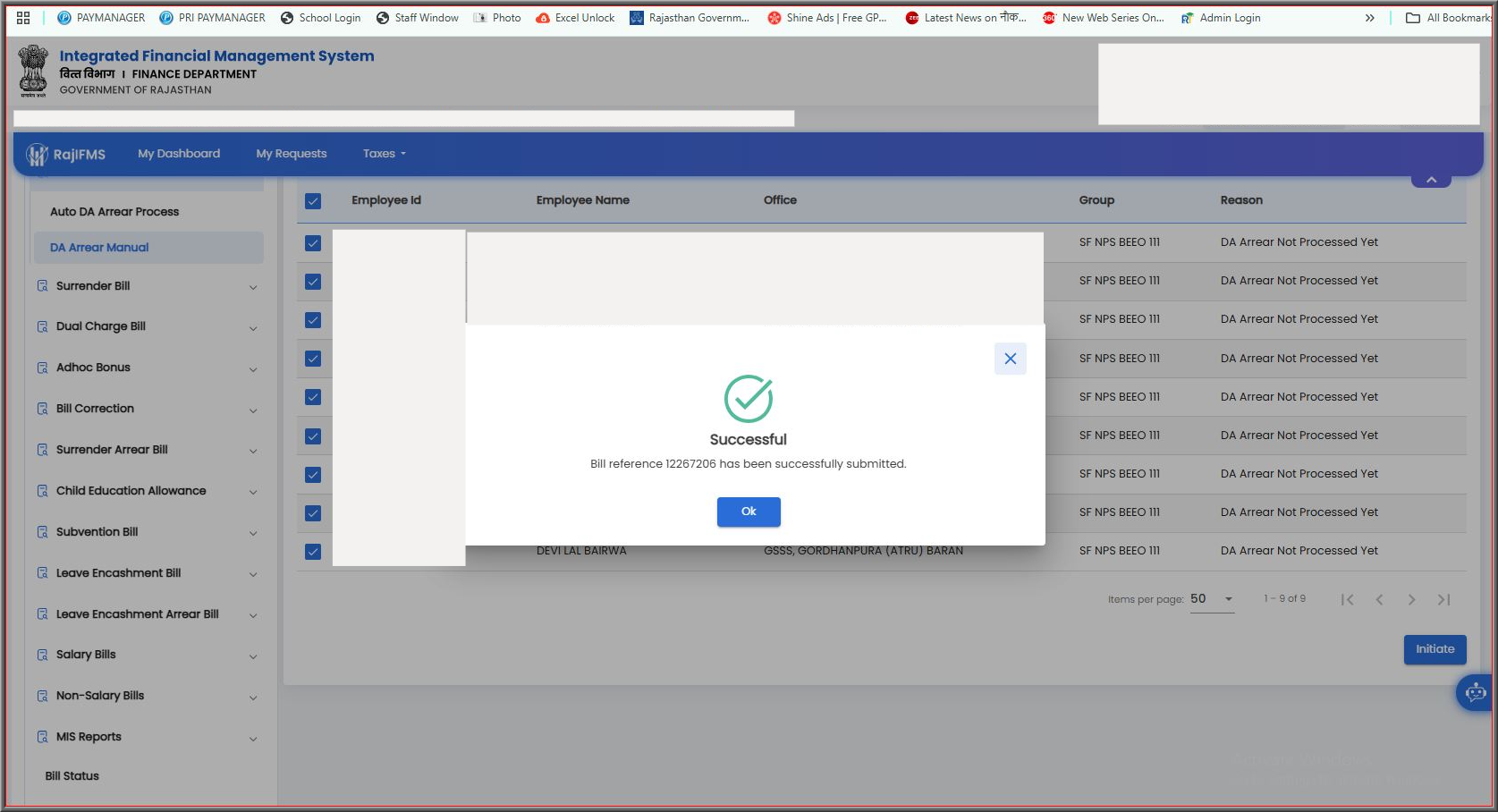1498x812 pixels.
Task: Click Adhoc Bonus sidebar icon
Action: (x=42, y=368)
